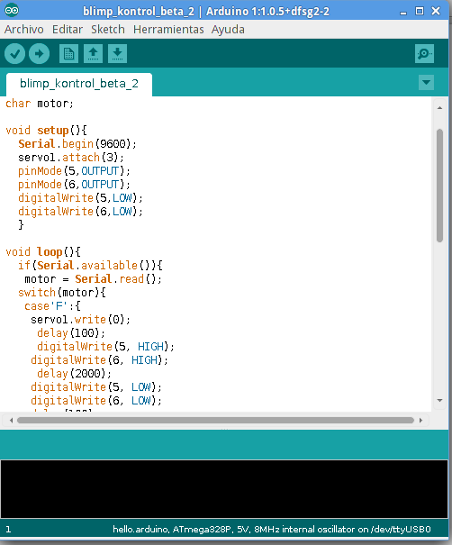Viewport: 452px width, 545px height.
Task: Save sketch with the down-arrow icon
Action: coord(117,54)
